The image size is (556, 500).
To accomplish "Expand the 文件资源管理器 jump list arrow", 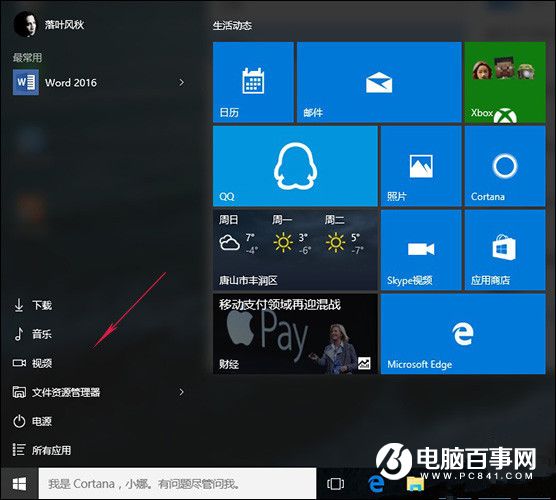I will (181, 392).
